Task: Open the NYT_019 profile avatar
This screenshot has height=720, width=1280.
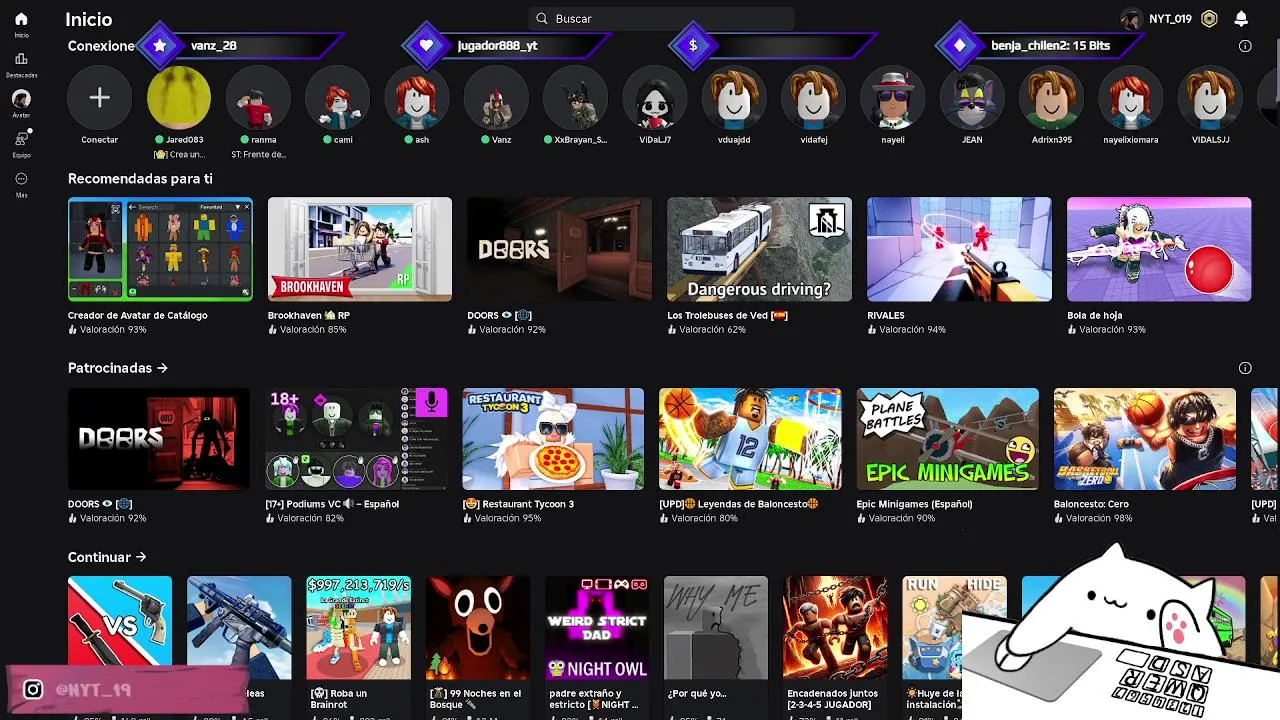Action: coord(1131,19)
